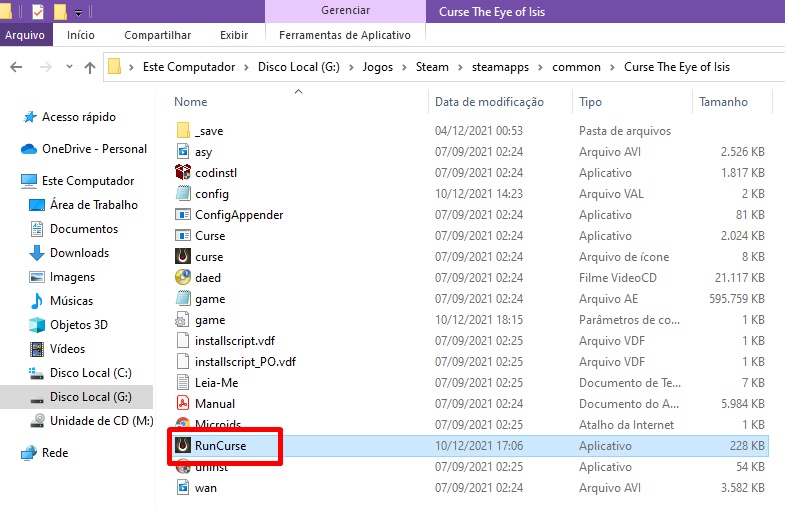Select the Curse application icon of 2.024 KB
785x511 pixels.
point(183,236)
